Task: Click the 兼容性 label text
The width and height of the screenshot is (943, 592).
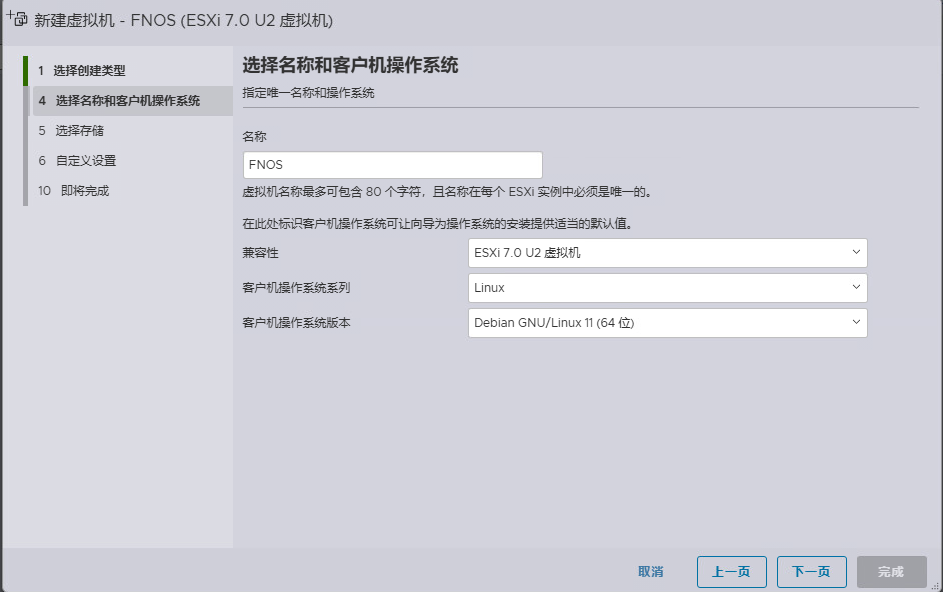Action: (x=260, y=253)
